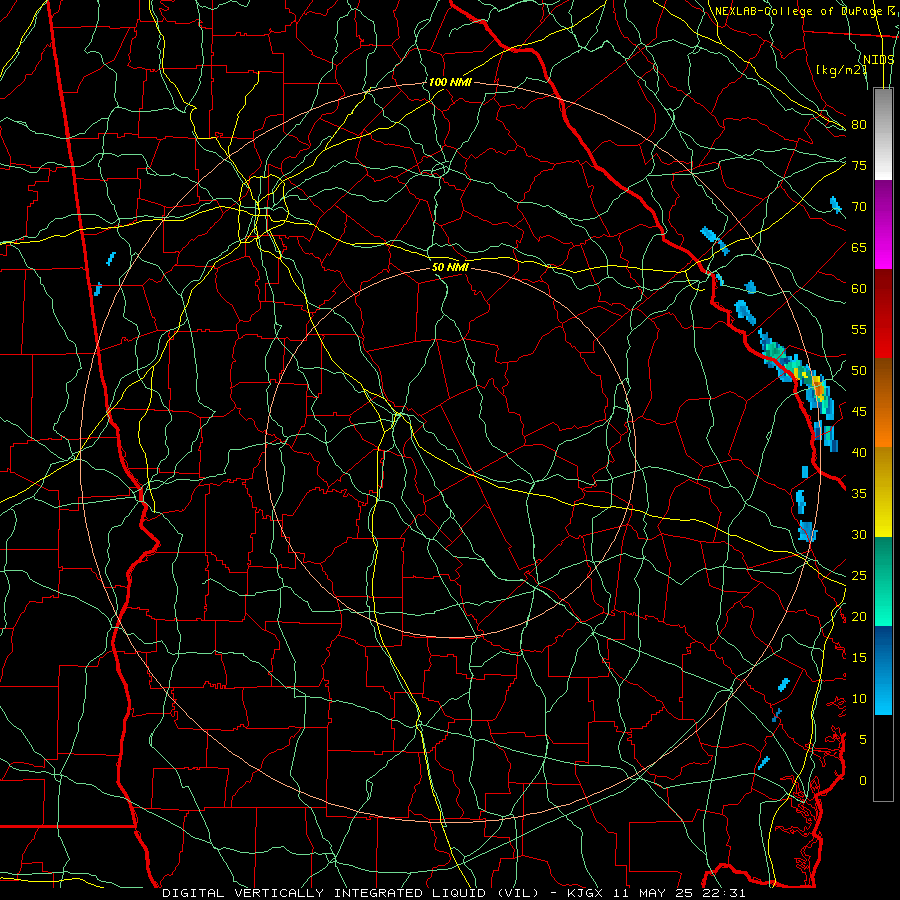Select the 80 value on the VIL scale
900x900 pixels.
tap(859, 125)
